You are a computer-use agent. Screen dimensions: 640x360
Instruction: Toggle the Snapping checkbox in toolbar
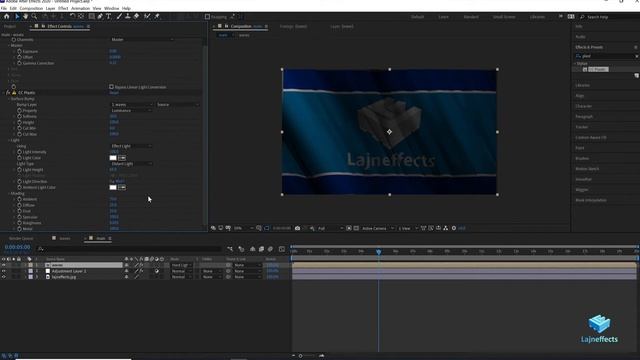tap(207, 17)
